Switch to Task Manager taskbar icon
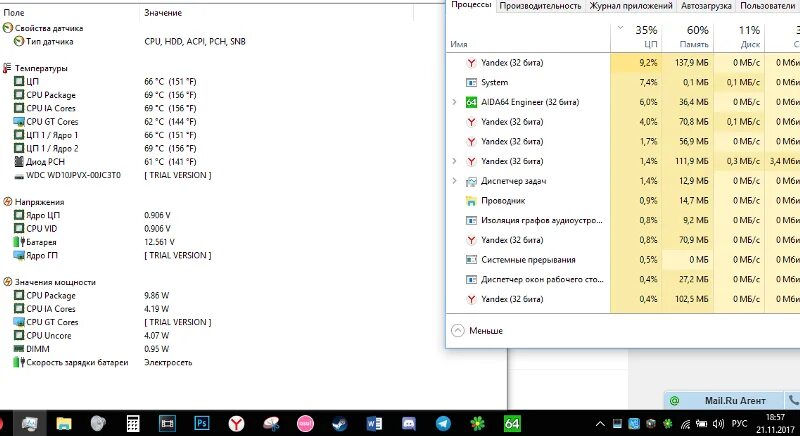Image resolution: width=800 pixels, height=436 pixels. click(x=30, y=423)
